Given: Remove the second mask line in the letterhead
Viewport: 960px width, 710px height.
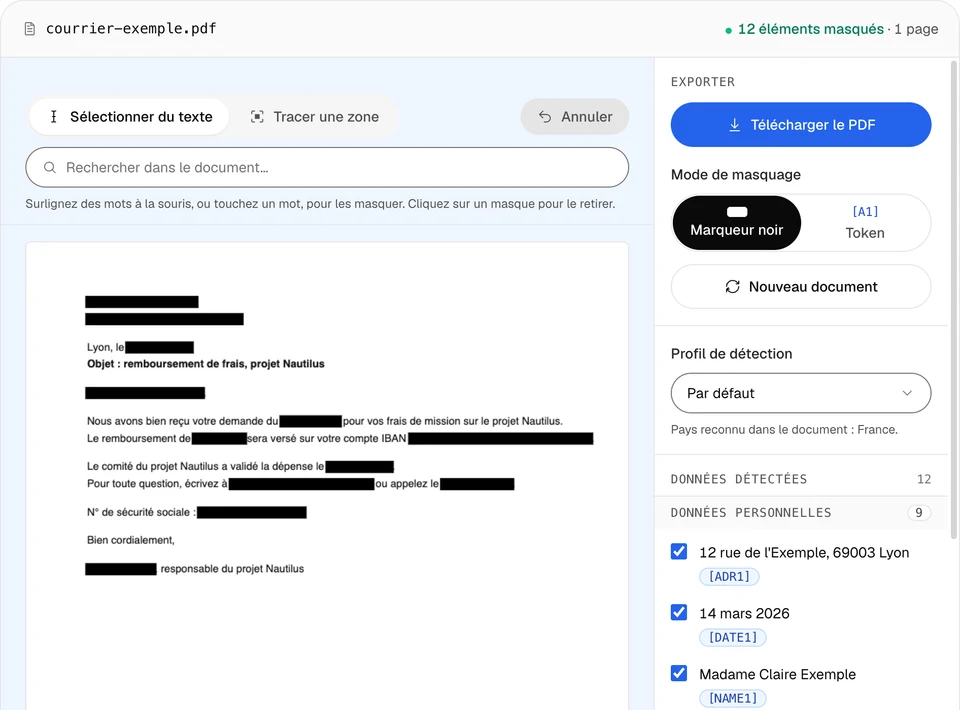Looking at the screenshot, I should [165, 319].
